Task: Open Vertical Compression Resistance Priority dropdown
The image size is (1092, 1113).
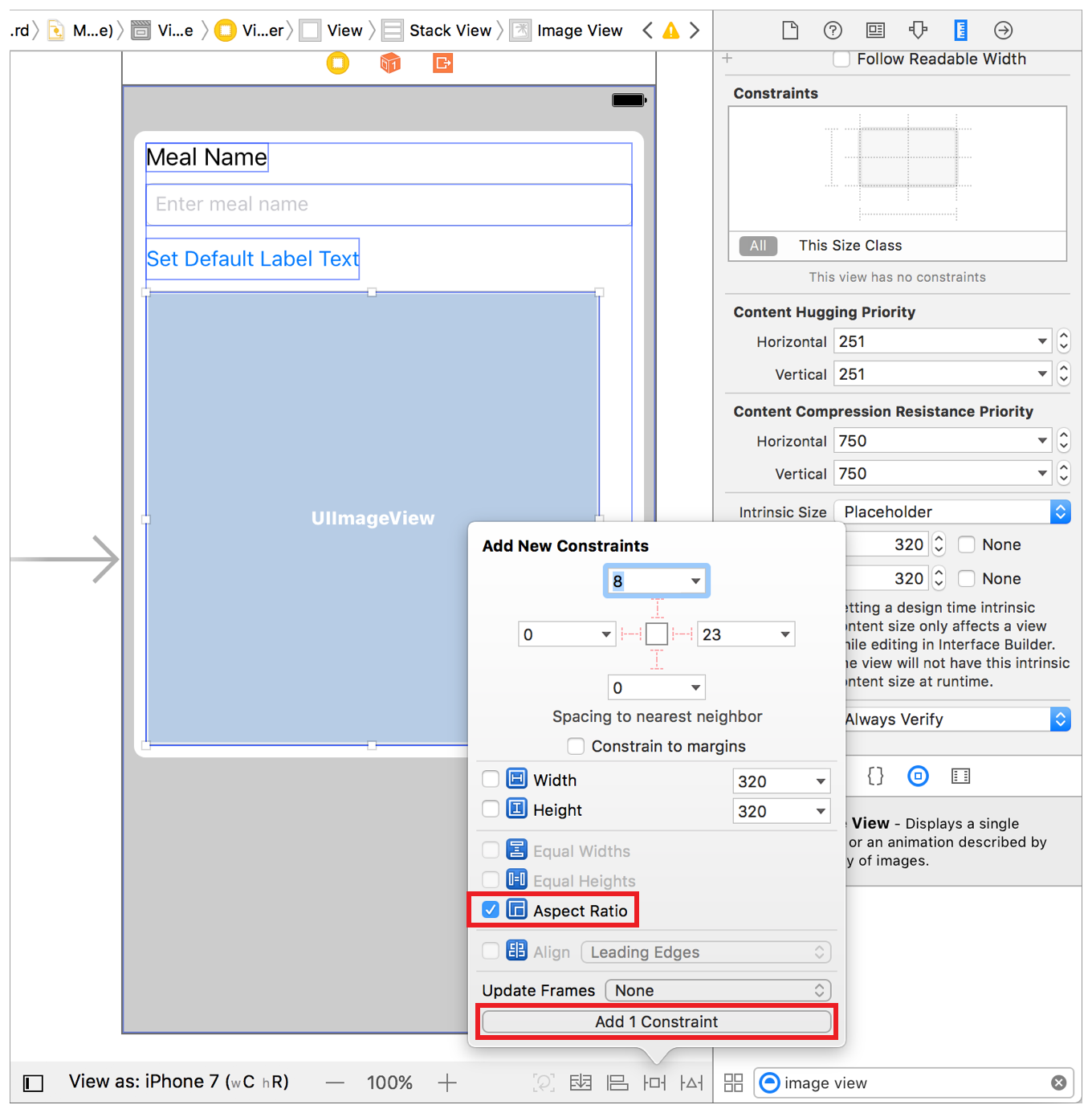Action: 1041,474
